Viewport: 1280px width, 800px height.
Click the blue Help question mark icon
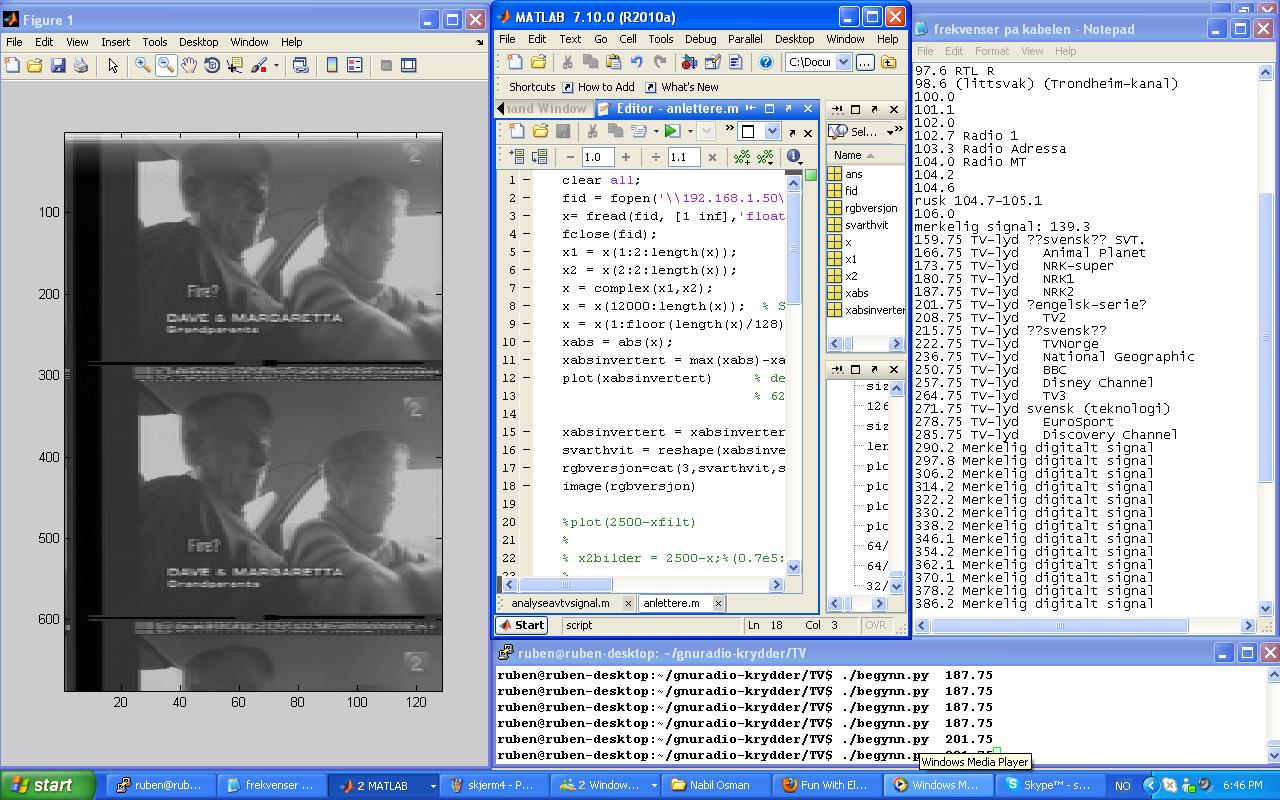(x=766, y=62)
